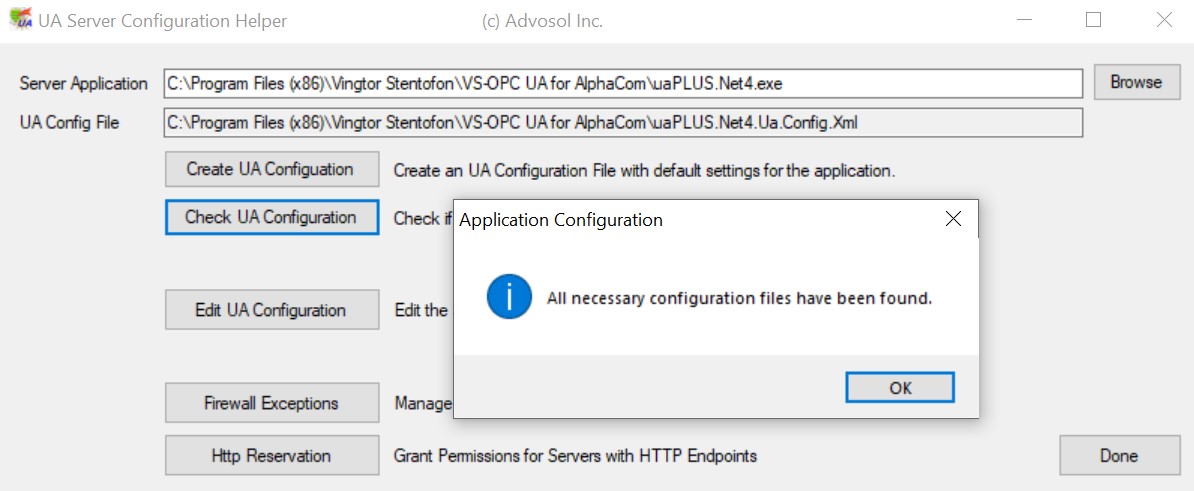Open Edit UA Configuration
Screen dimensions: 1194x491
coord(271,310)
